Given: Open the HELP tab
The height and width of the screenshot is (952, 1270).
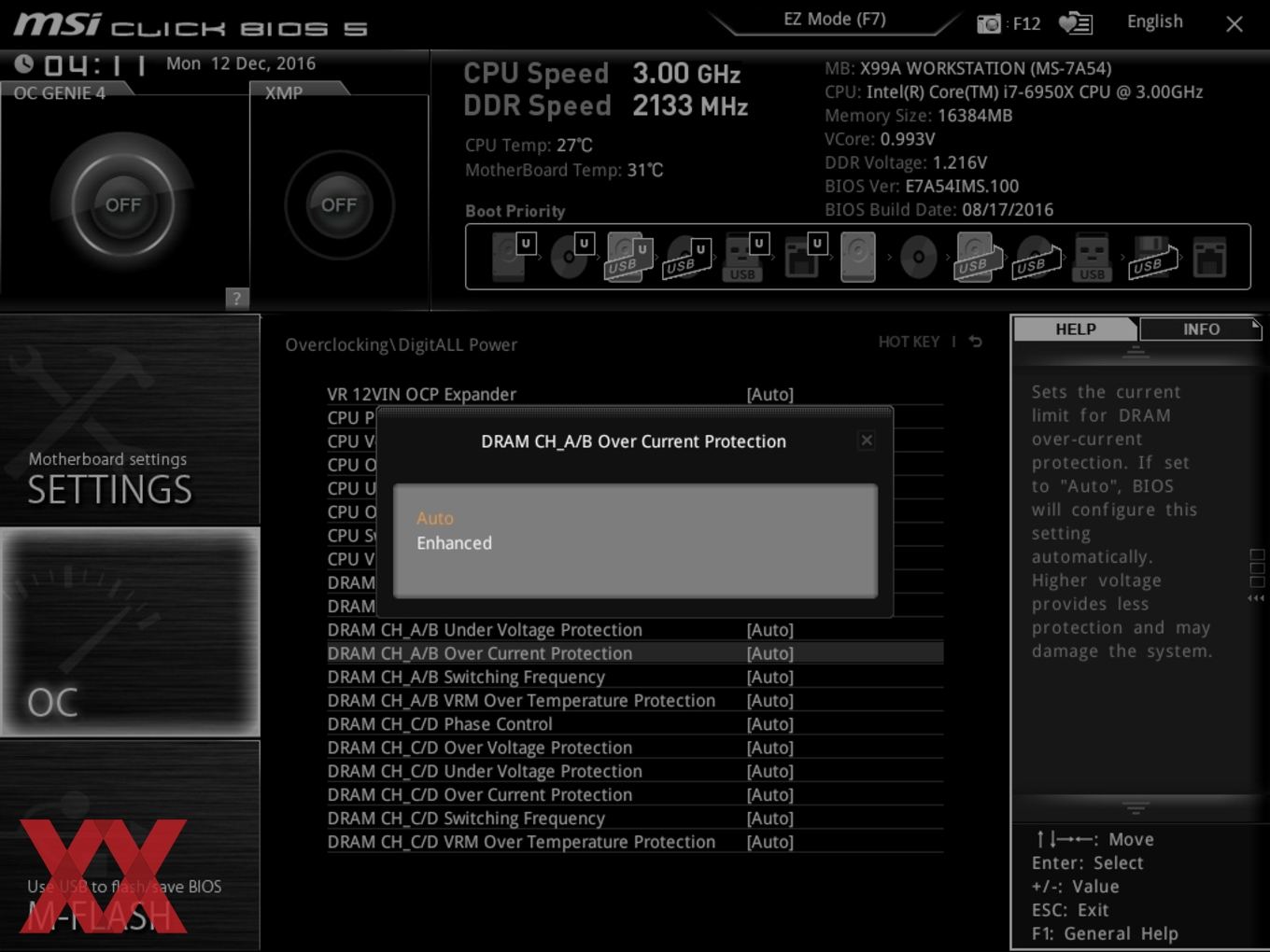Looking at the screenshot, I should click(1076, 329).
